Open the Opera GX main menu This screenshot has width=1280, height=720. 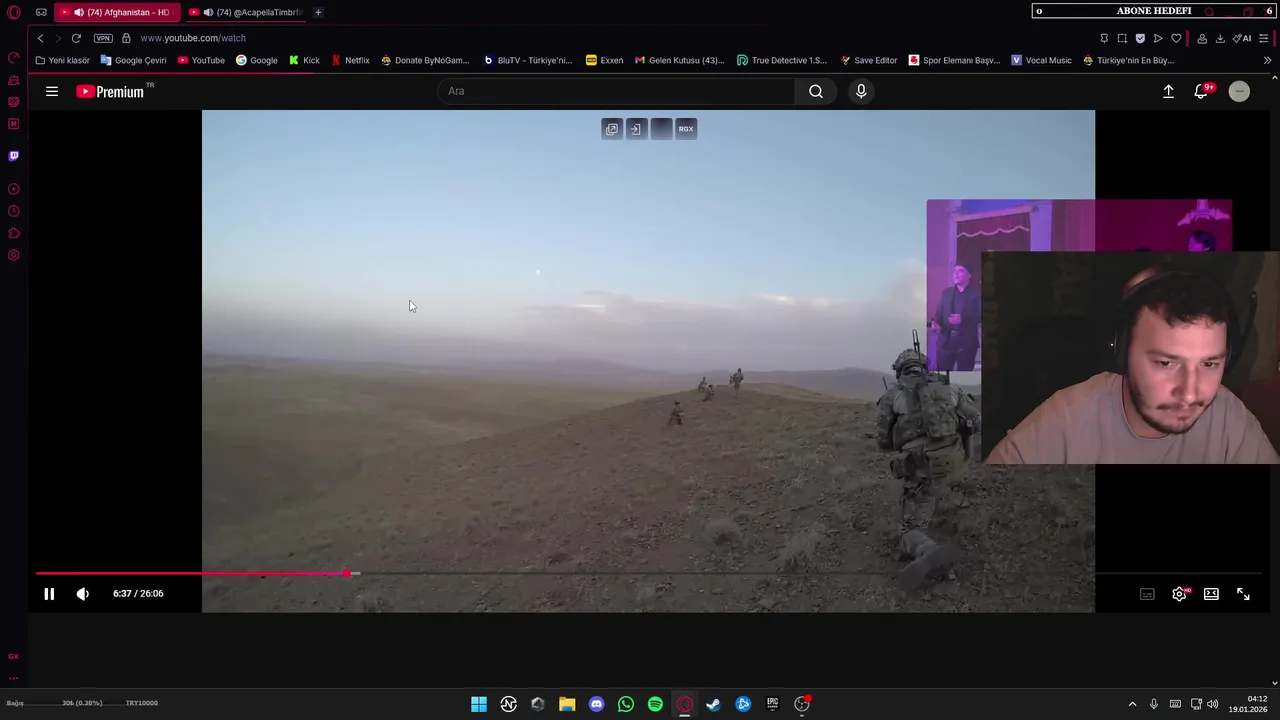pyautogui.click(x=13, y=12)
